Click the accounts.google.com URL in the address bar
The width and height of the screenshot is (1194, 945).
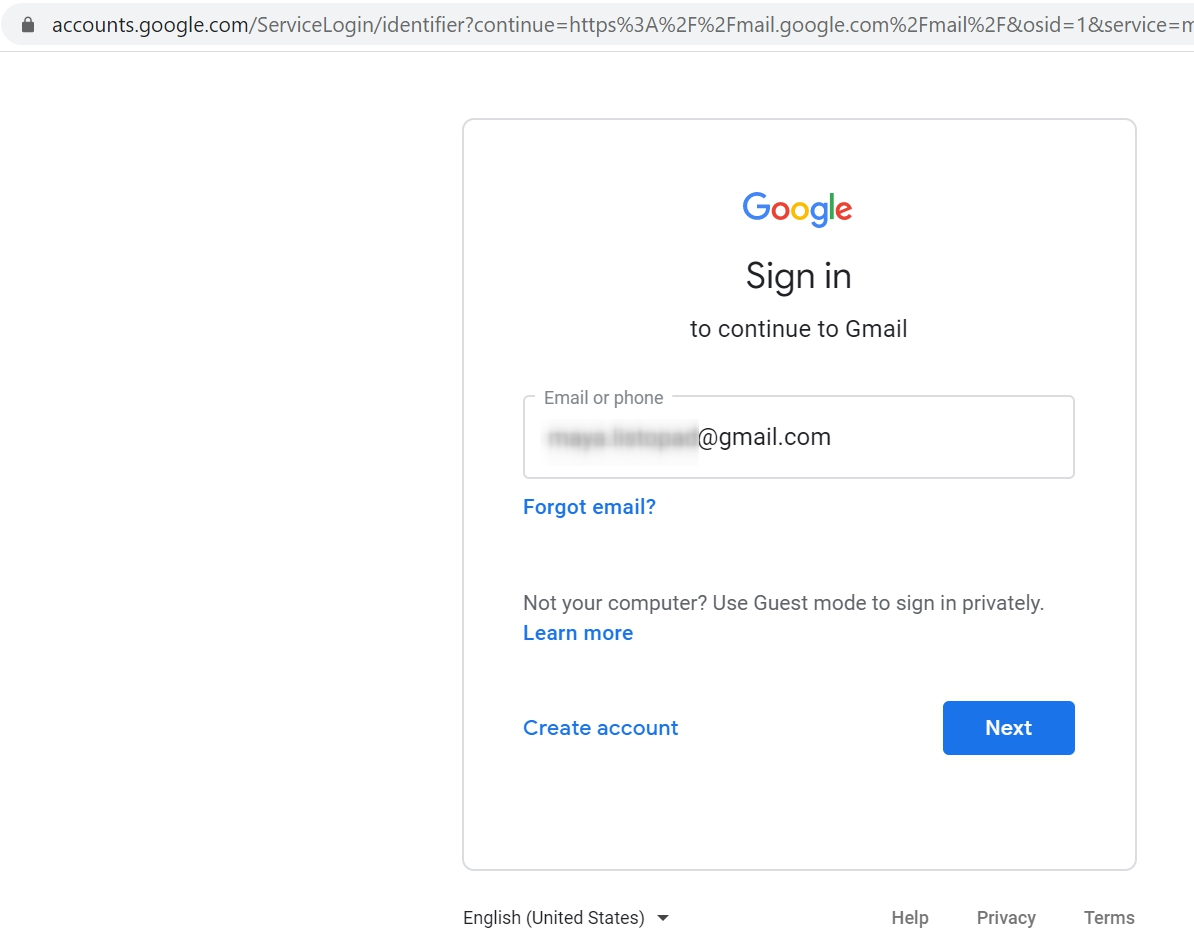[150, 25]
